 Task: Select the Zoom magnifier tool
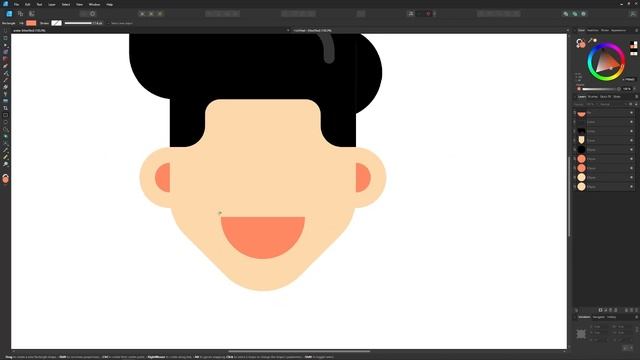pos(5,164)
